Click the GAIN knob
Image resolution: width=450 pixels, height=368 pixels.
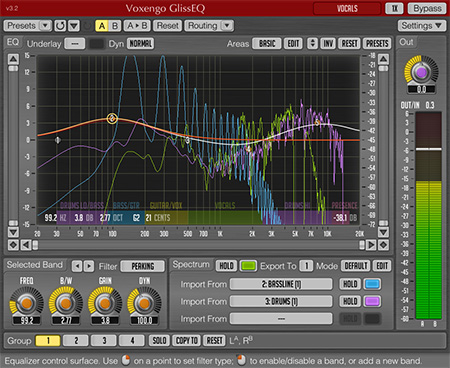105,303
